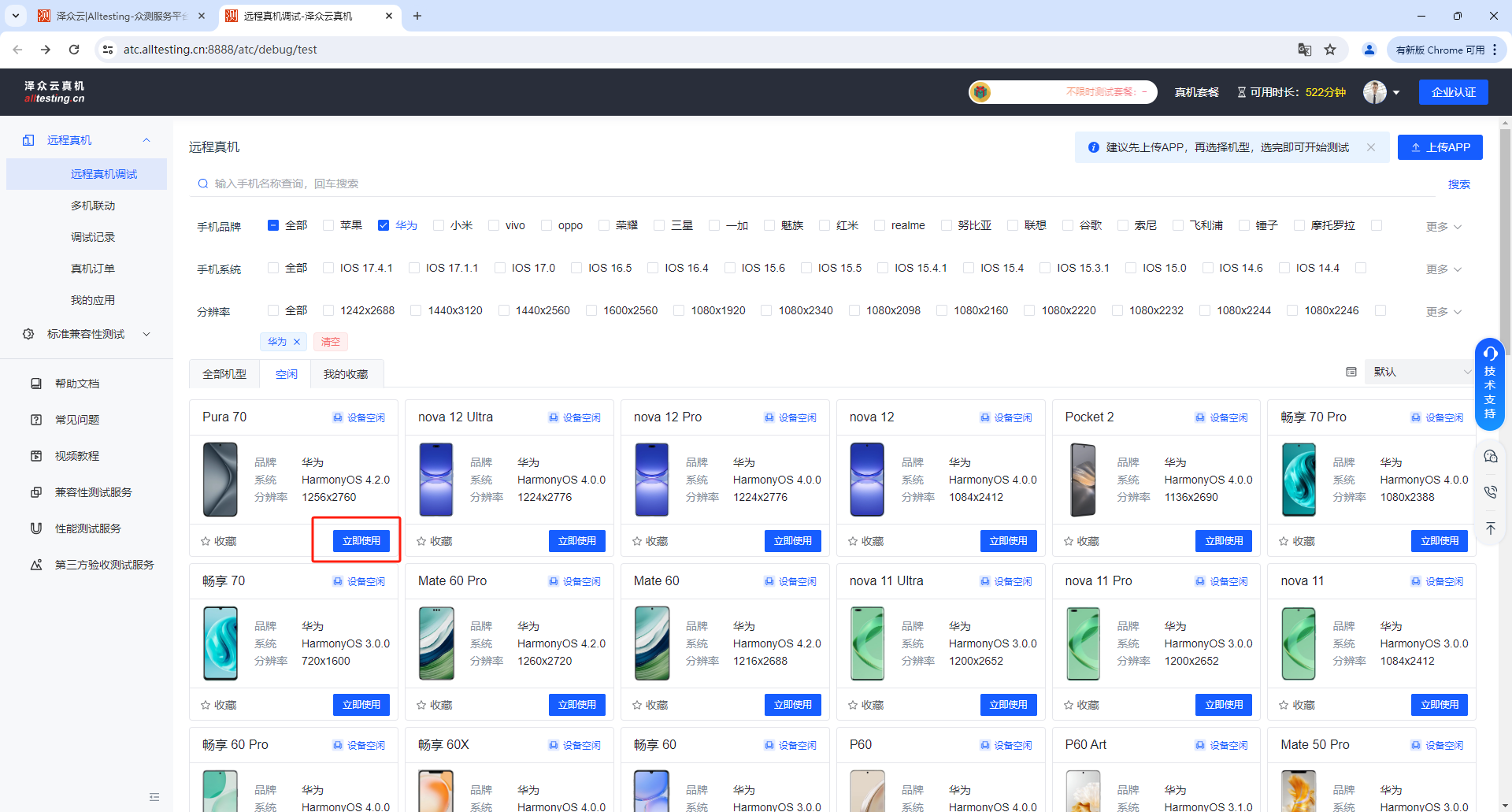Click the translate page icon in address bar
This screenshot has width=1512, height=812.
click(x=1305, y=50)
